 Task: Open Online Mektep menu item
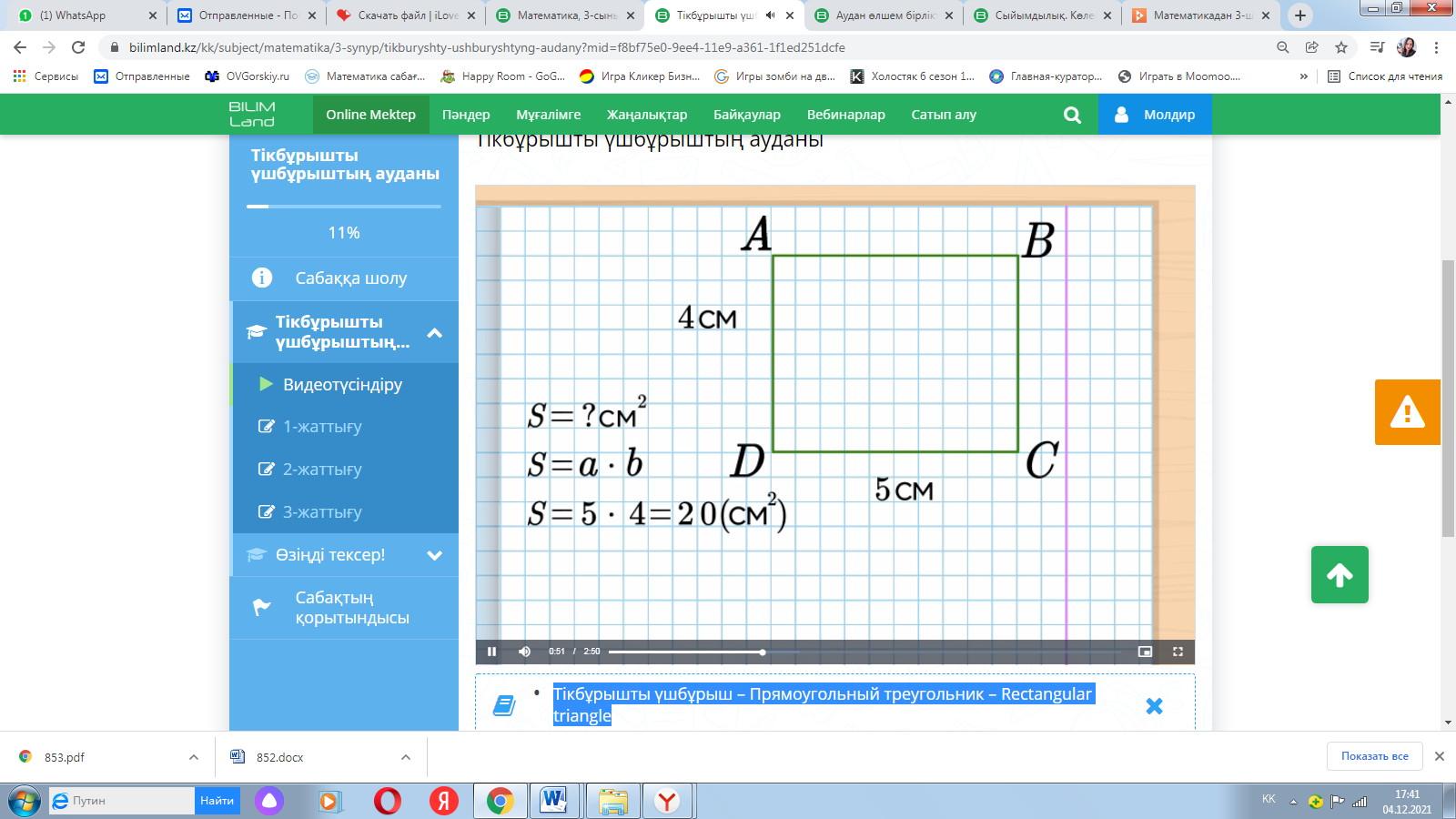coord(371,115)
